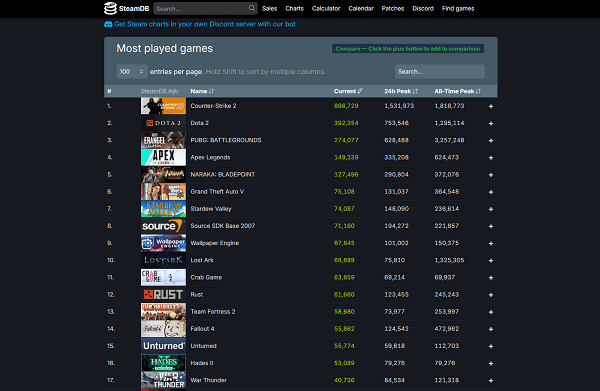Image resolution: width=600 pixels, height=391 pixels.
Task: Open Unturned logo thumbnail
Action: tap(163, 346)
